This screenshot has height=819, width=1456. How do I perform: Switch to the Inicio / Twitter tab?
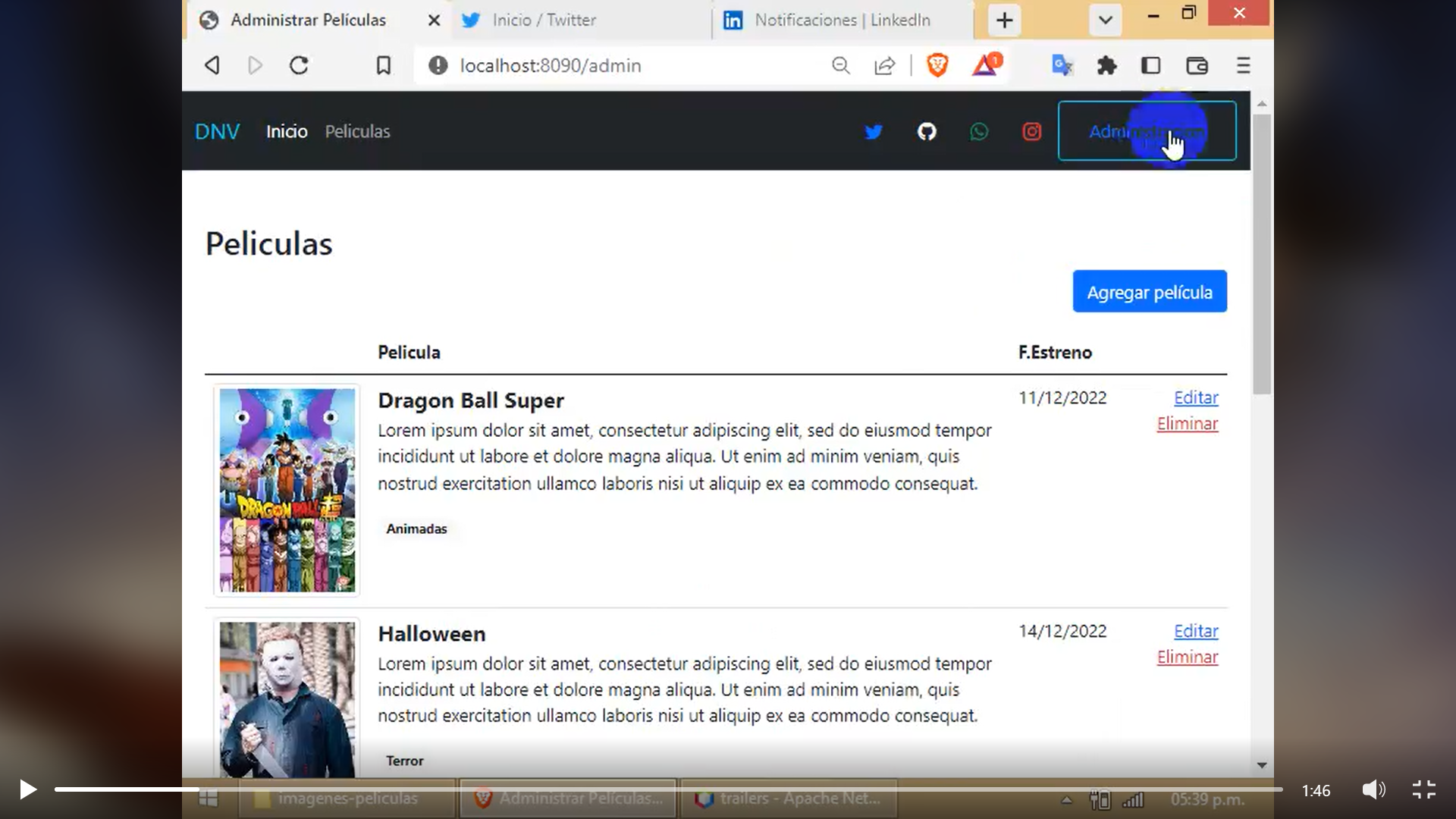544,20
